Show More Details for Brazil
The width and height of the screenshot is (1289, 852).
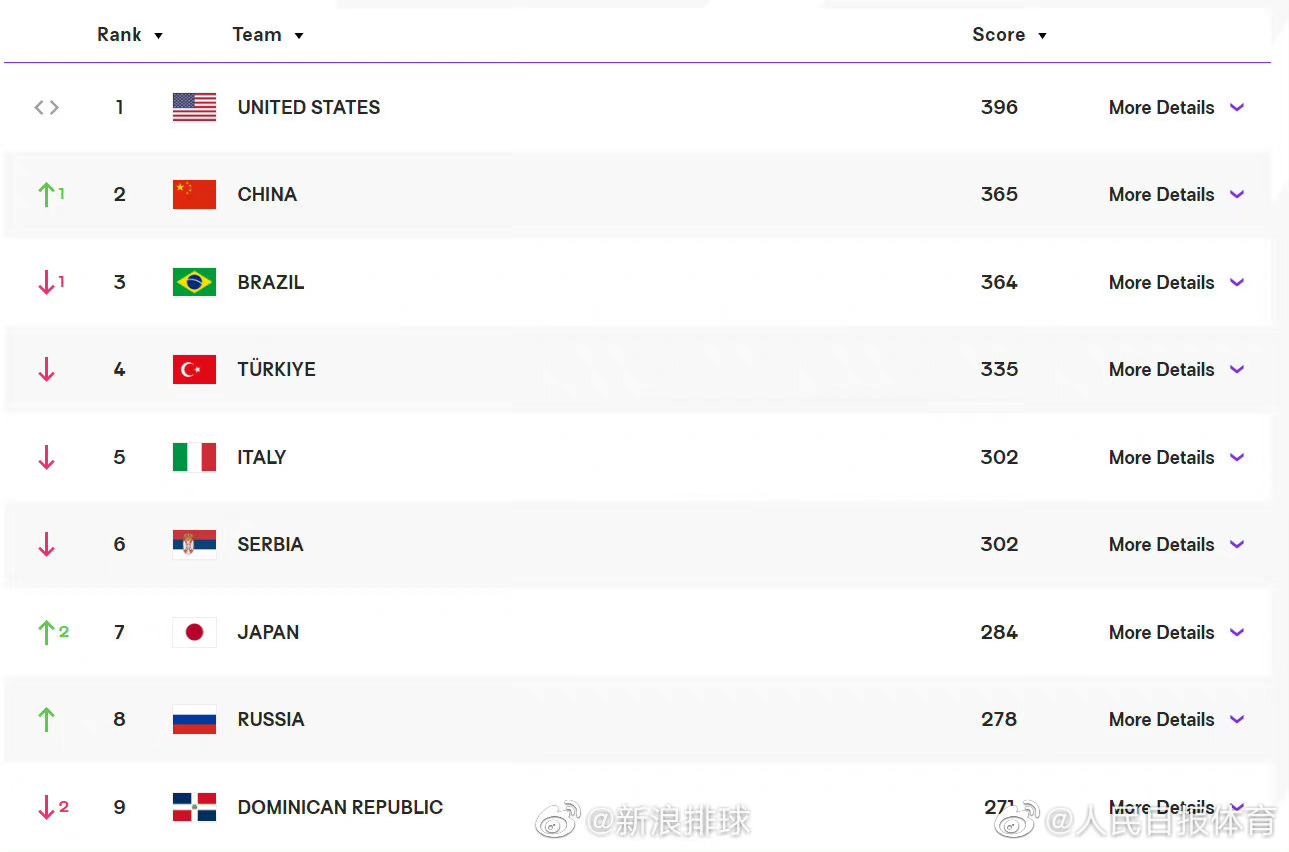pos(1176,282)
